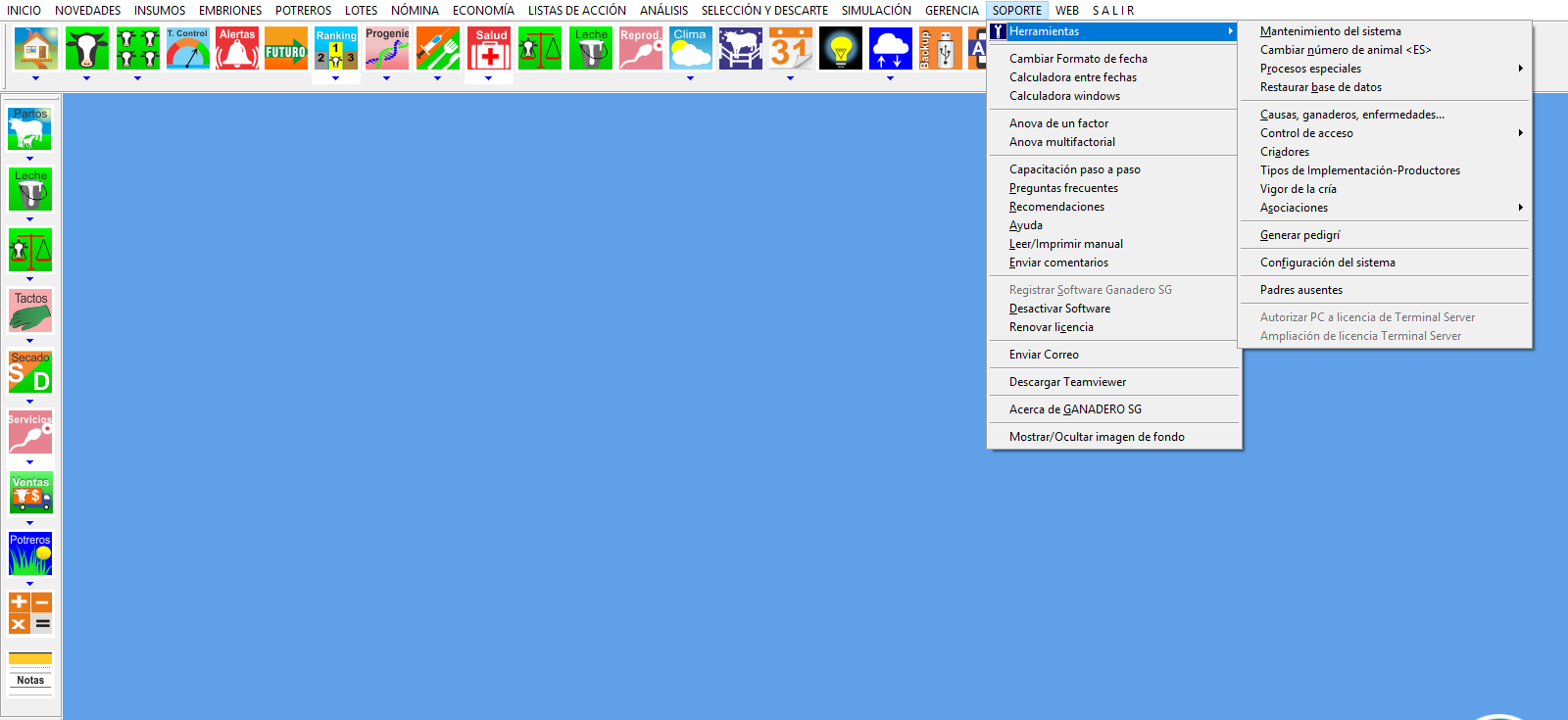Click Mostrar/Ocultar imagen de fondo
Screen dimensions: 1568x720
[x=1097, y=437]
